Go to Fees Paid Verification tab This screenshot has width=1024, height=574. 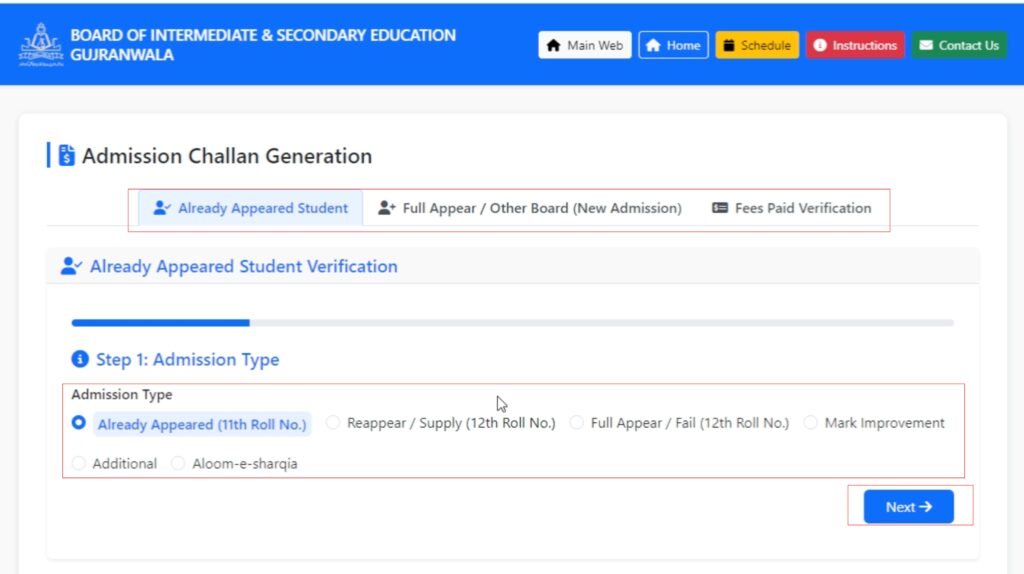[x=791, y=209]
